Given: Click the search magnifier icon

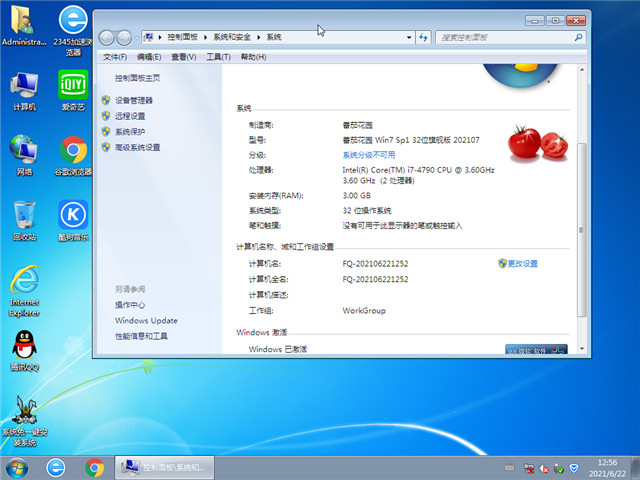Looking at the screenshot, I should tap(578, 38).
